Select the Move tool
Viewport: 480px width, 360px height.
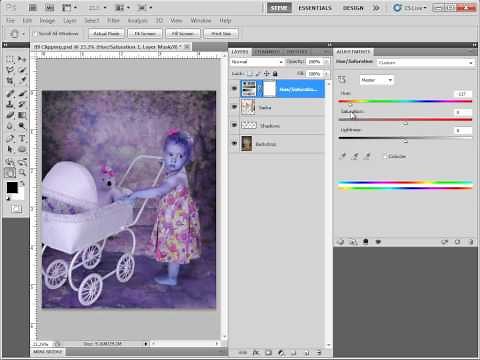[x=22, y=59]
